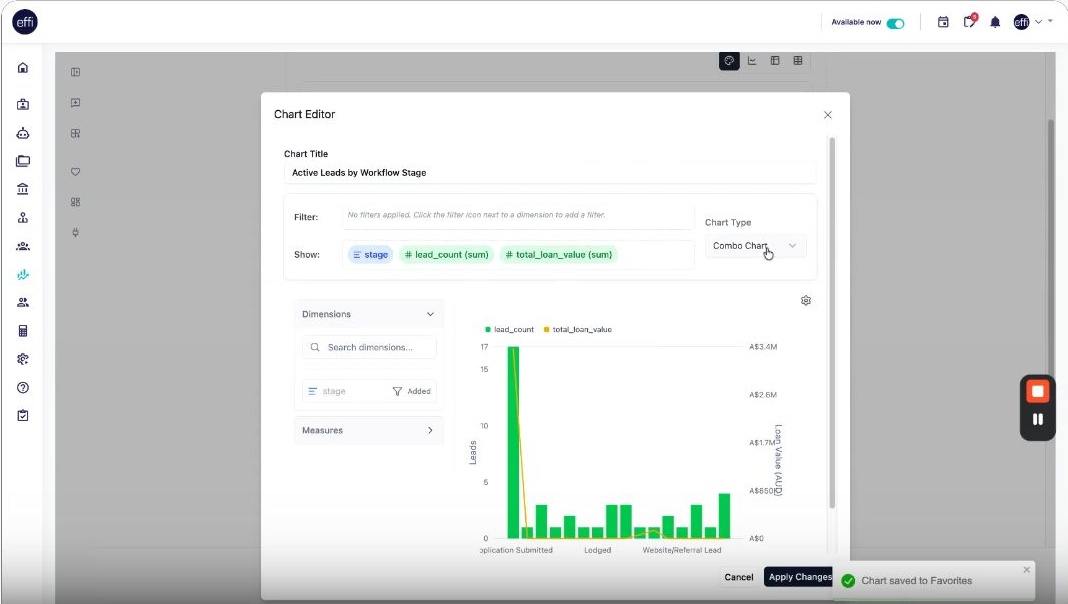The image size is (1068, 604).
Task: Click the filter funnel icon beside stage
Action: point(397,392)
